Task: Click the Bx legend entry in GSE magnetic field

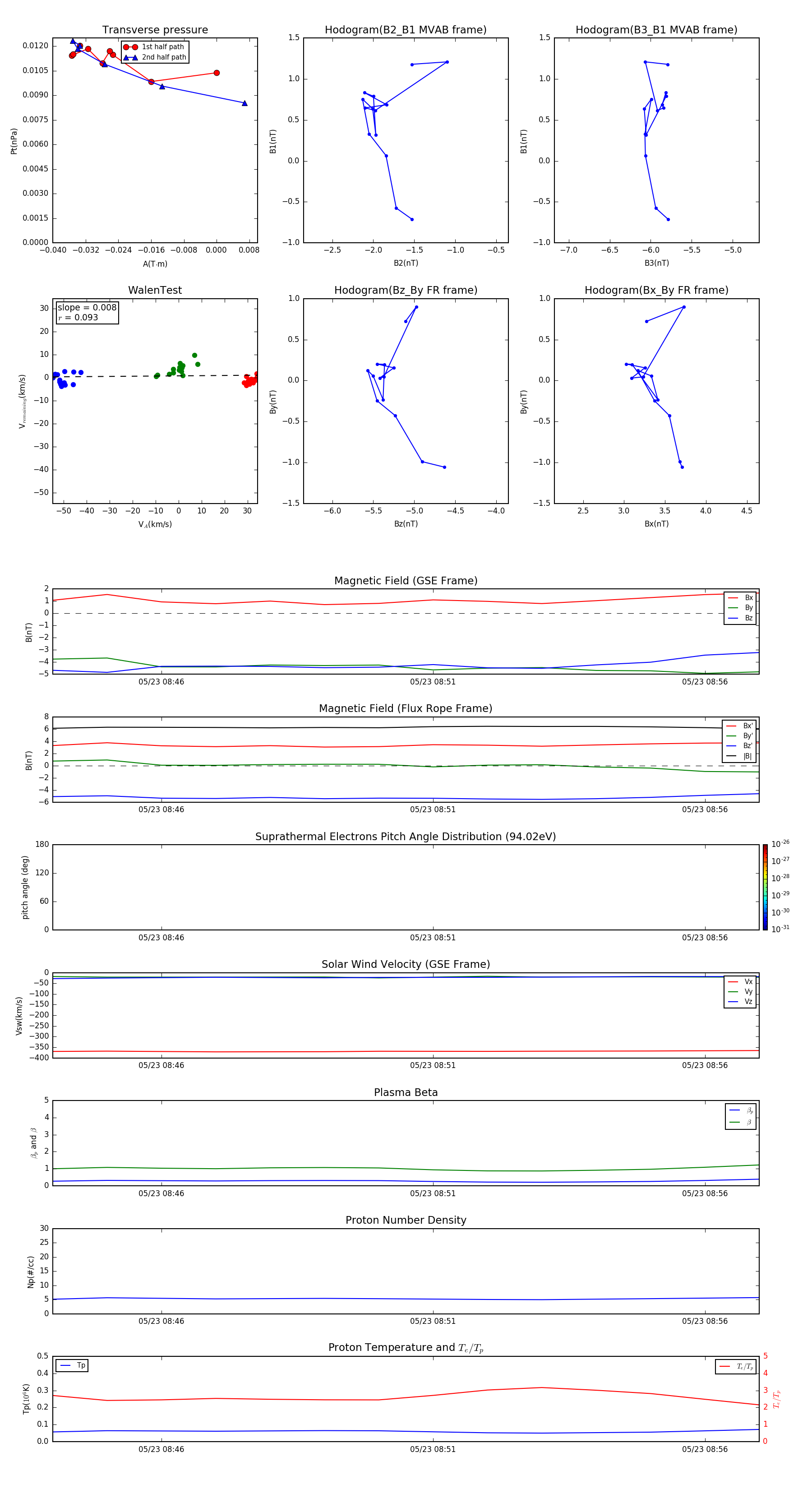Action: pos(740,598)
